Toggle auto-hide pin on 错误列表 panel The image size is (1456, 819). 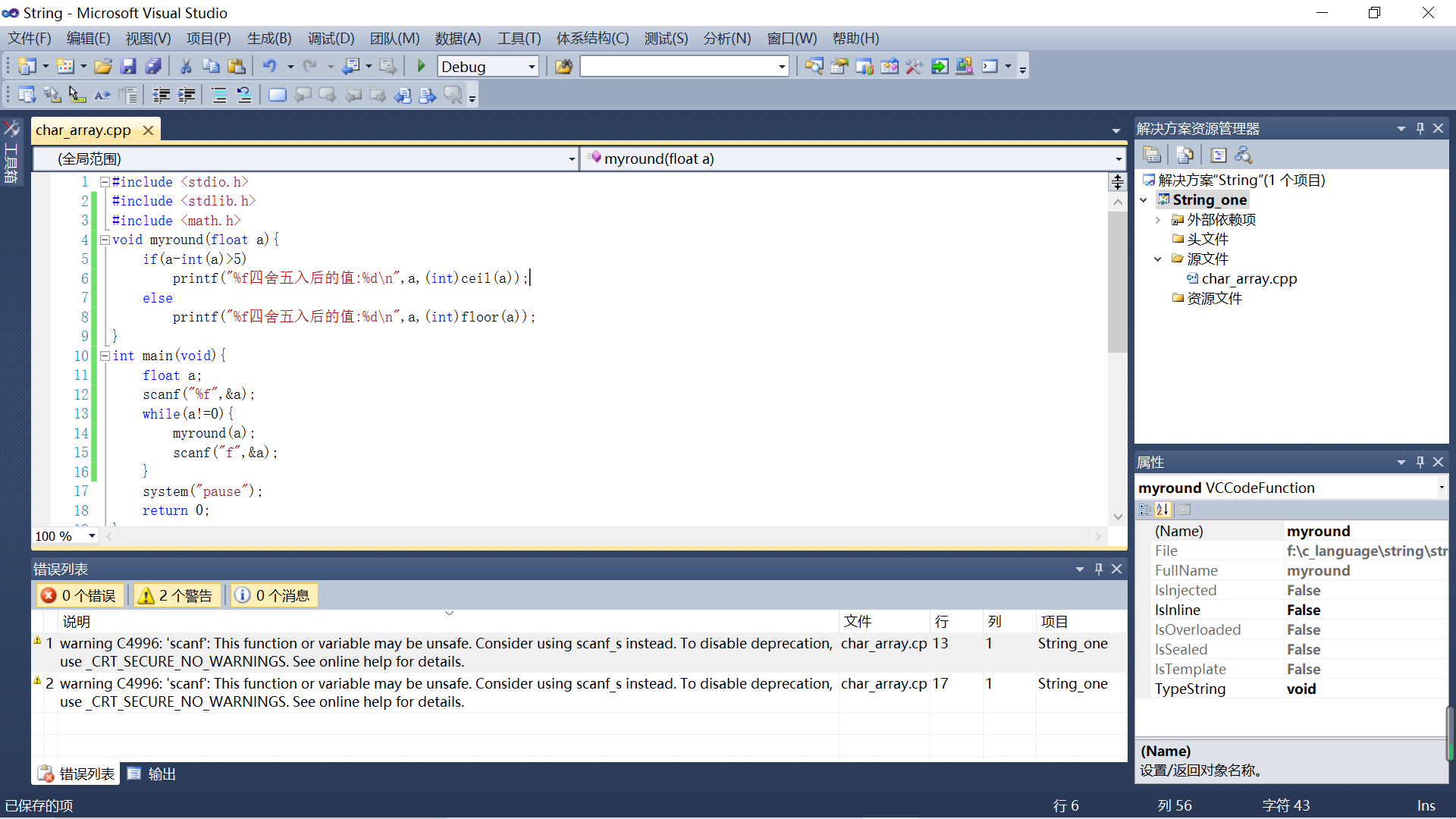(1099, 569)
